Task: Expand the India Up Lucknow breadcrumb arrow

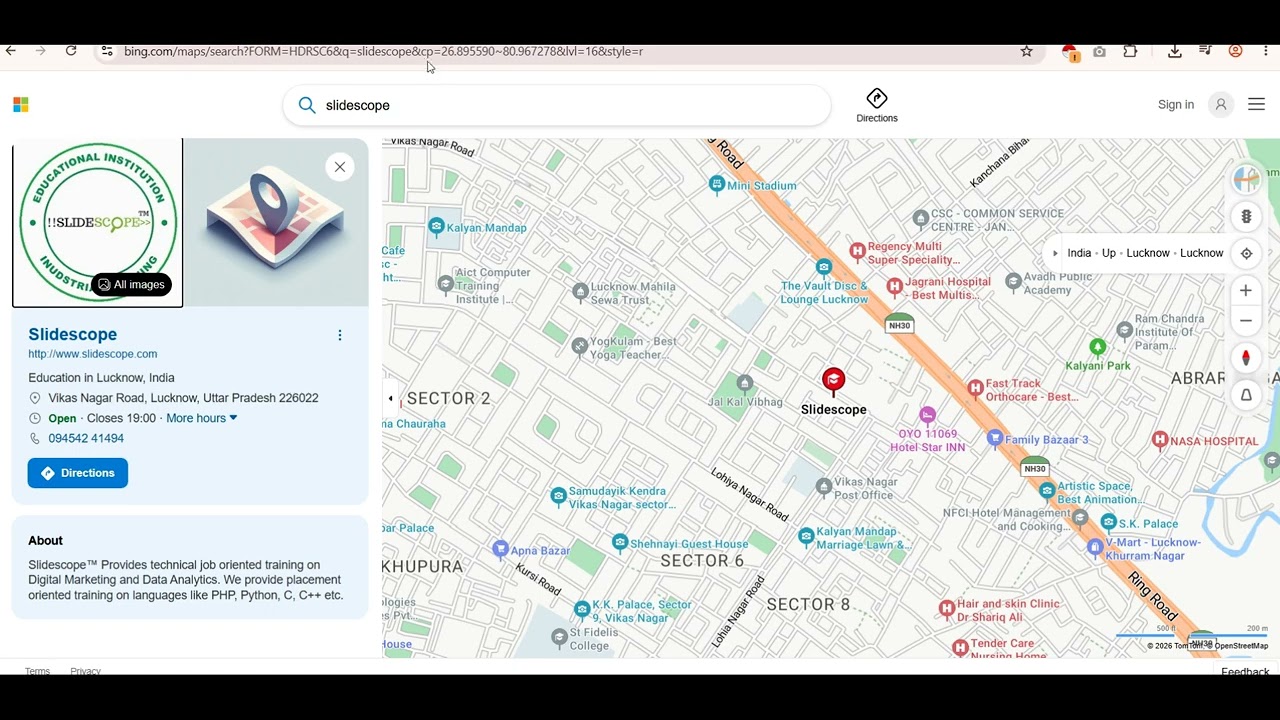Action: 1055,253
